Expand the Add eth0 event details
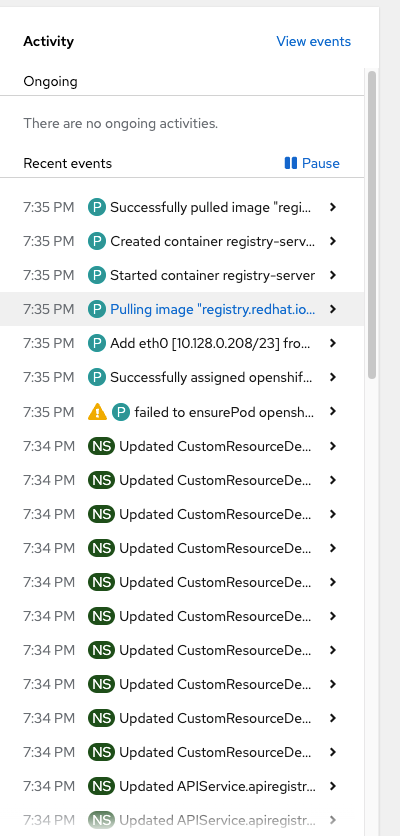The image size is (400, 836). pyautogui.click(x=333, y=343)
